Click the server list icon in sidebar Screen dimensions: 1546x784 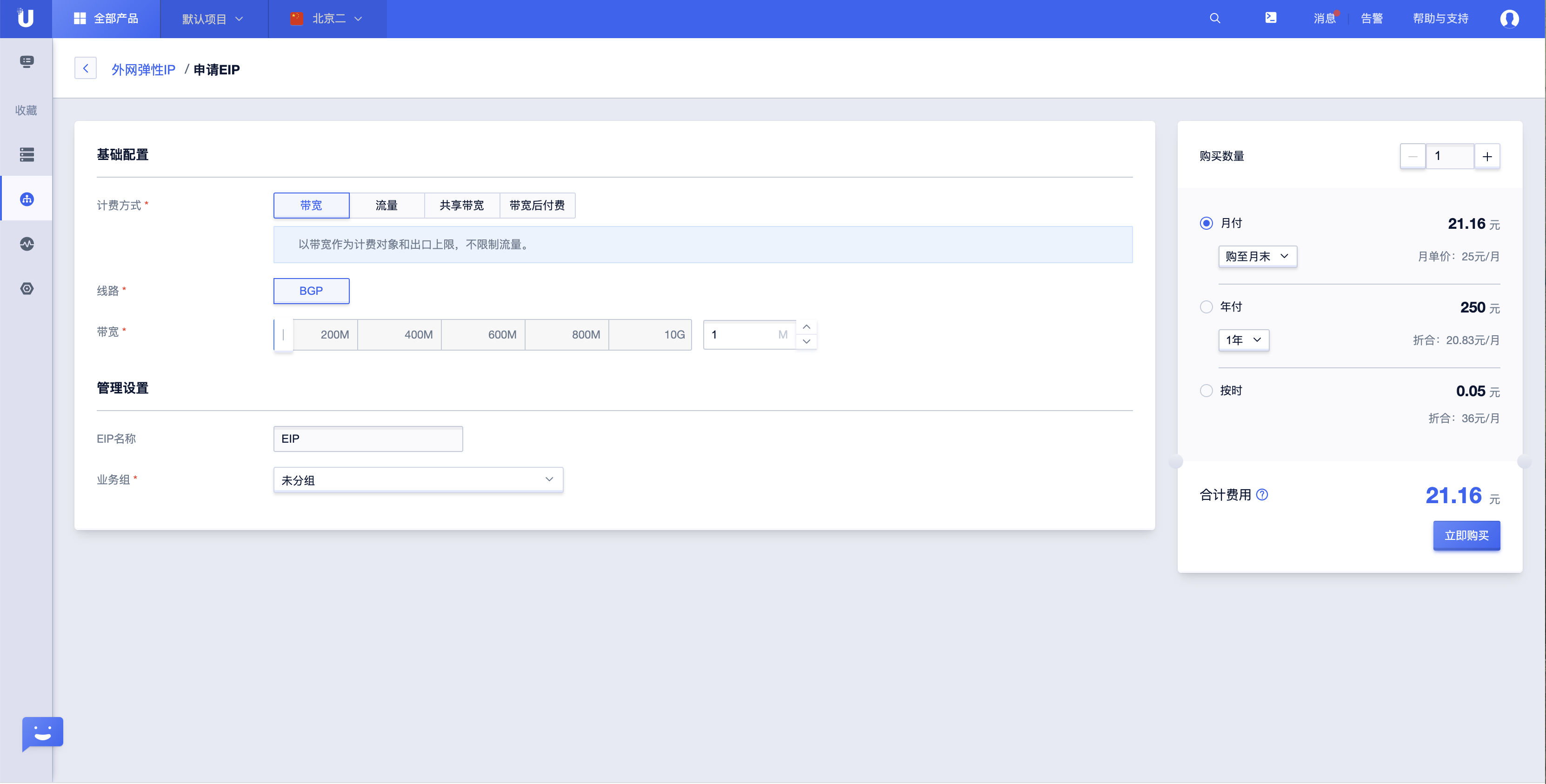click(x=27, y=155)
